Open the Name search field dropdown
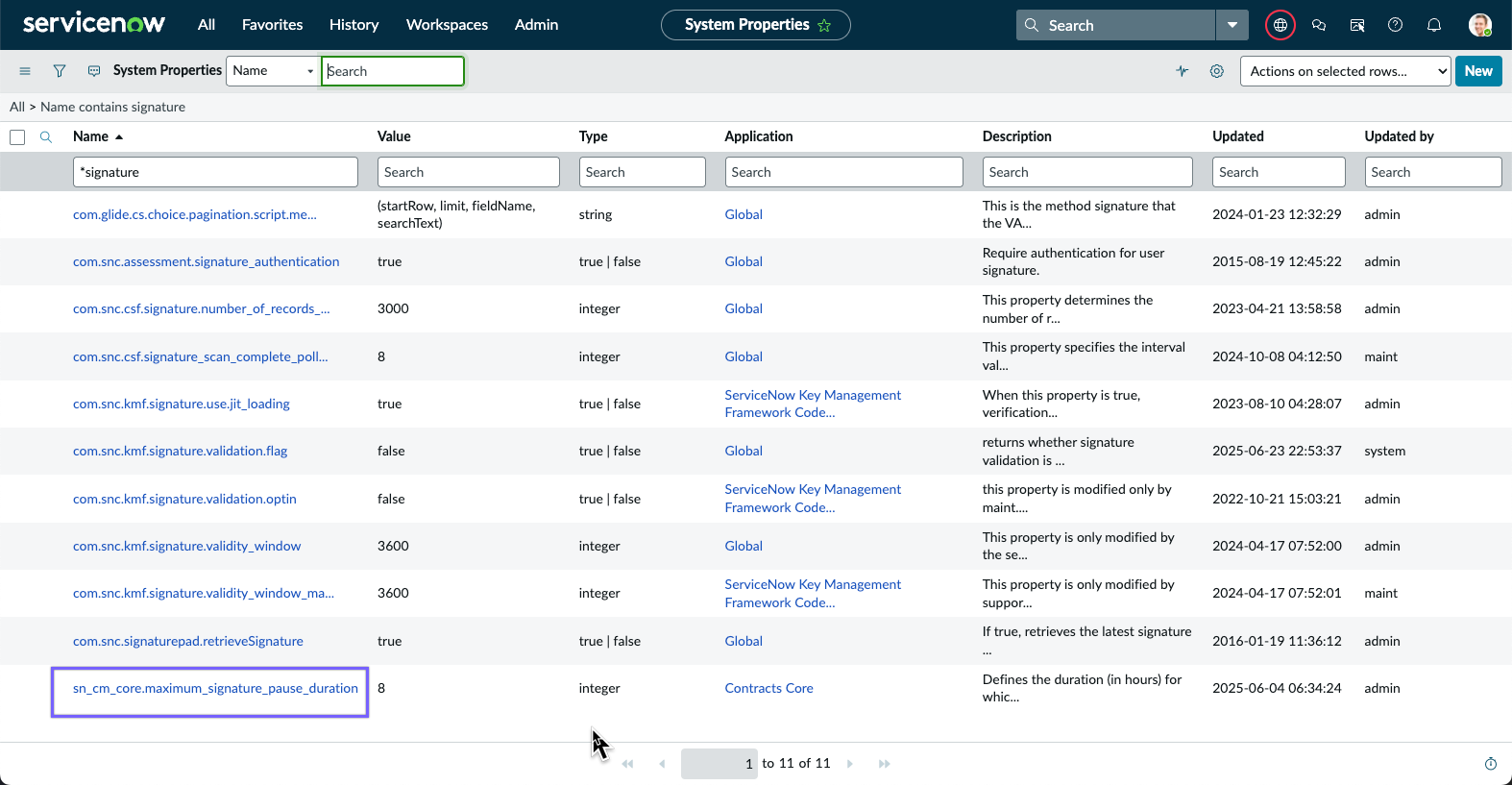The width and height of the screenshot is (1512, 785). point(274,71)
